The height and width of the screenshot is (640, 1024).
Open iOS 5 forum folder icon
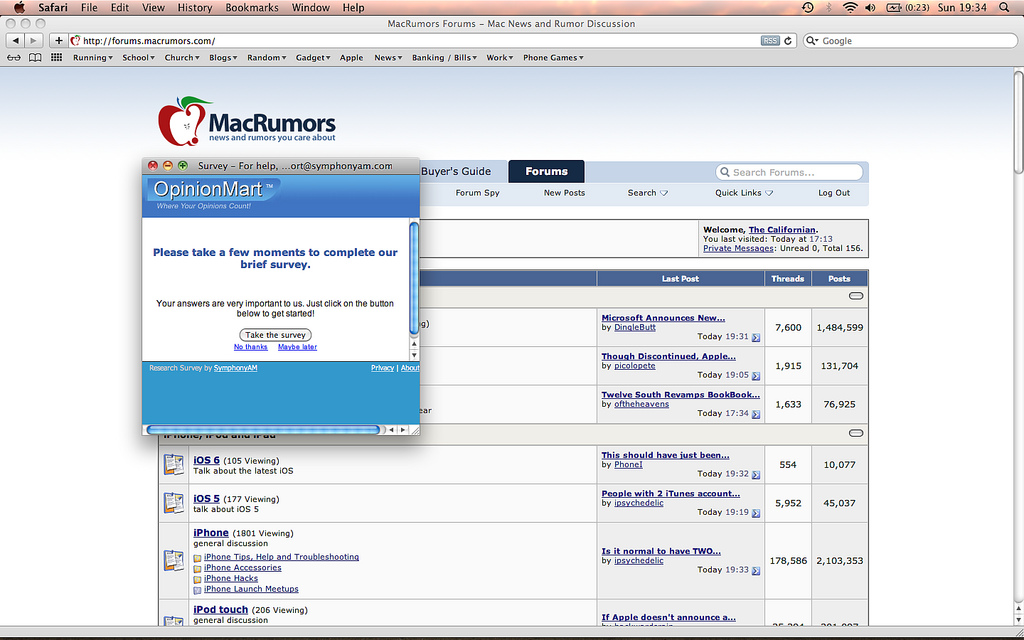tap(174, 503)
